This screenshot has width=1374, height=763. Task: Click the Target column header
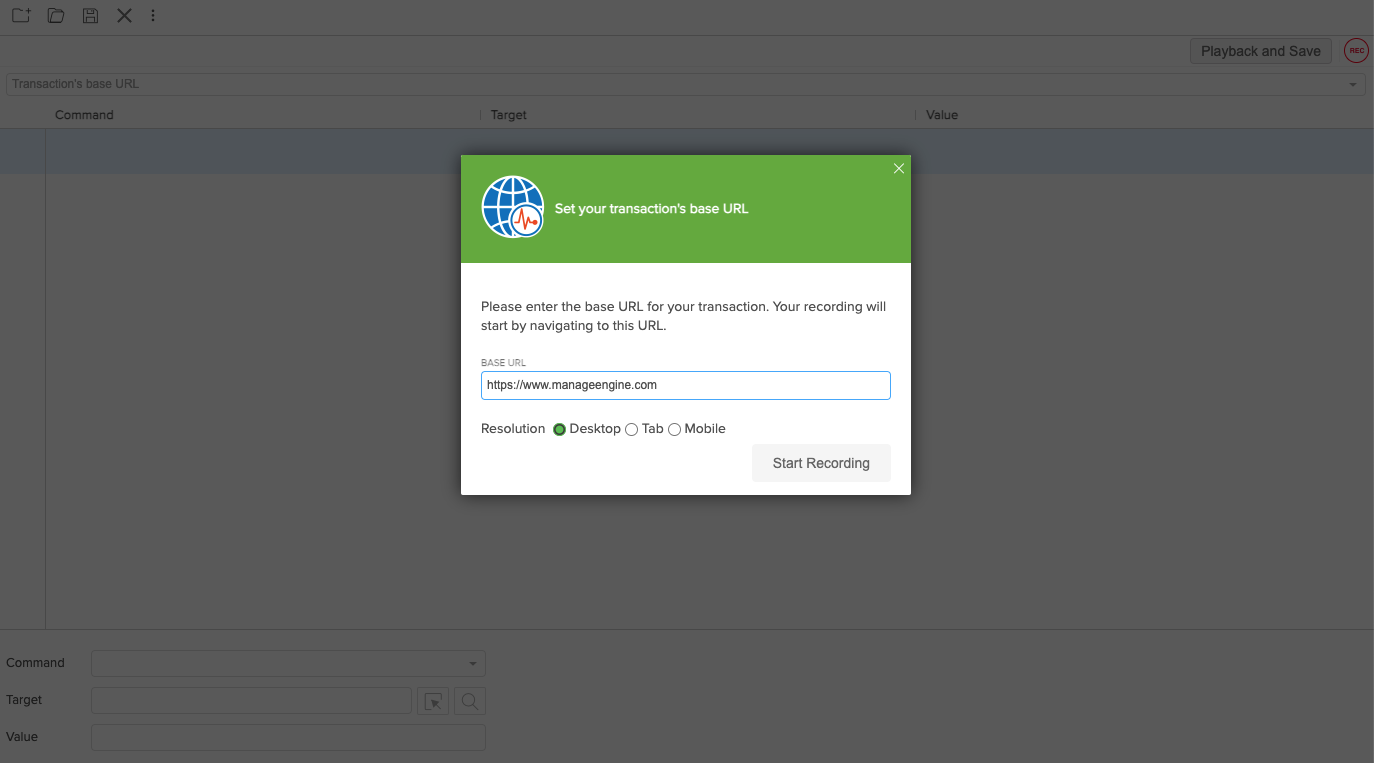pos(508,115)
